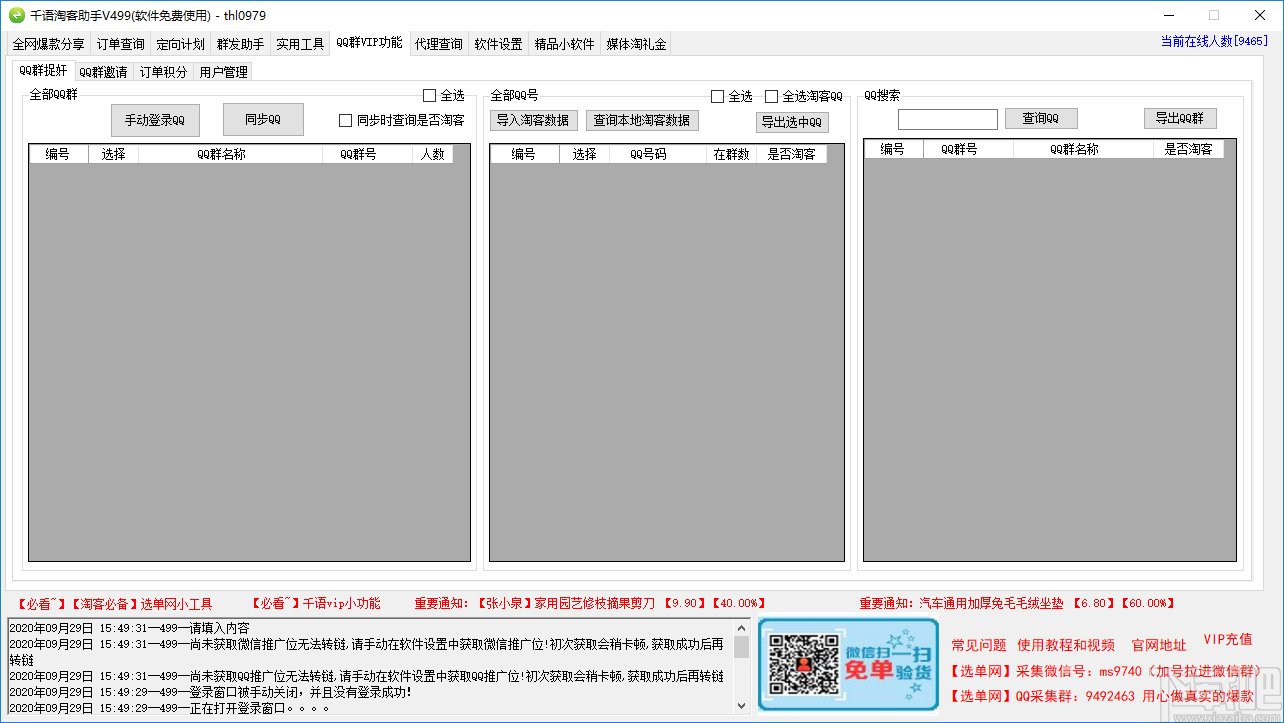This screenshot has height=723, width=1284.
Task: Go to 群发助手 tab
Action: 241,44
